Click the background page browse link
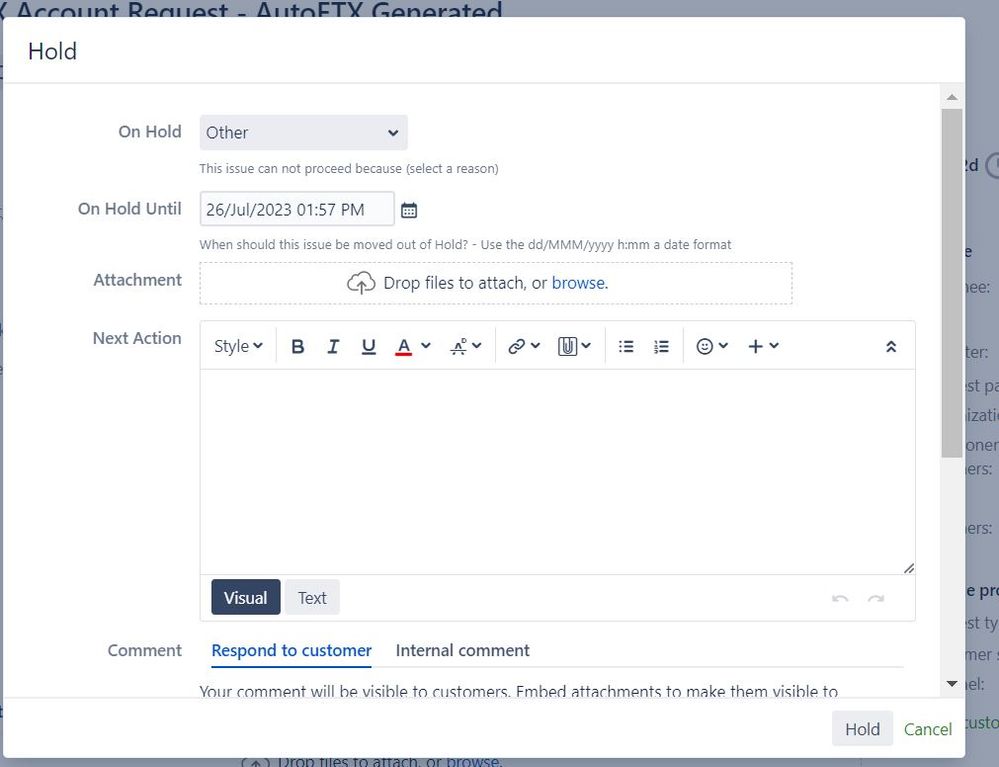The width and height of the screenshot is (999, 767). (x=472, y=761)
